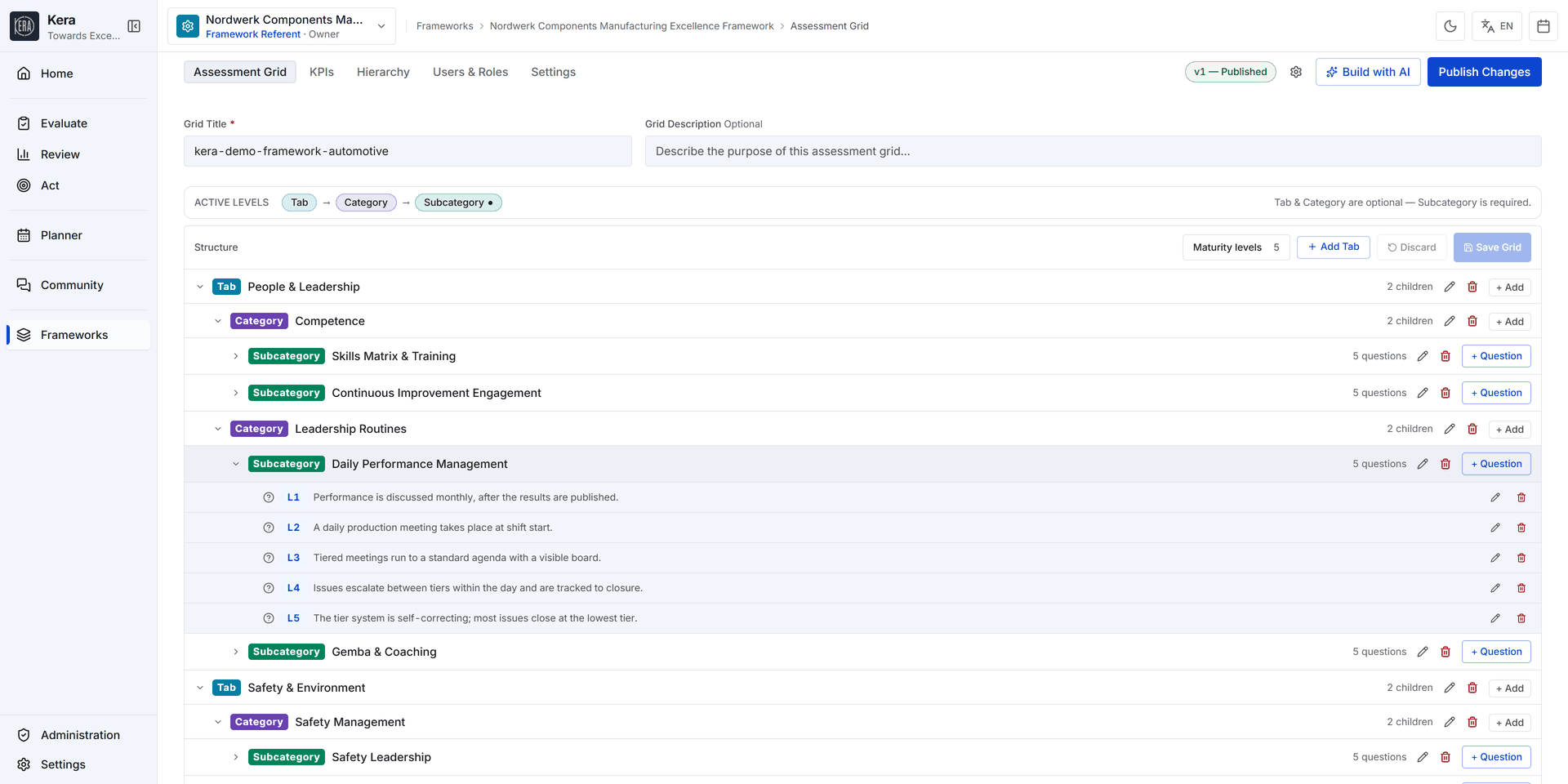Collapse Daily Performance Management subcategory
1568x784 pixels.
click(x=236, y=464)
